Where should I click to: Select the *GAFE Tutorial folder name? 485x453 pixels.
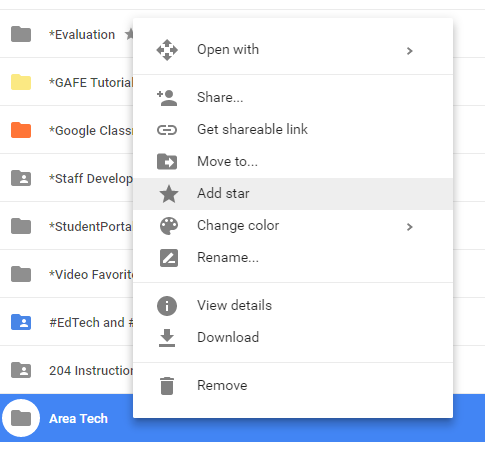91,83
